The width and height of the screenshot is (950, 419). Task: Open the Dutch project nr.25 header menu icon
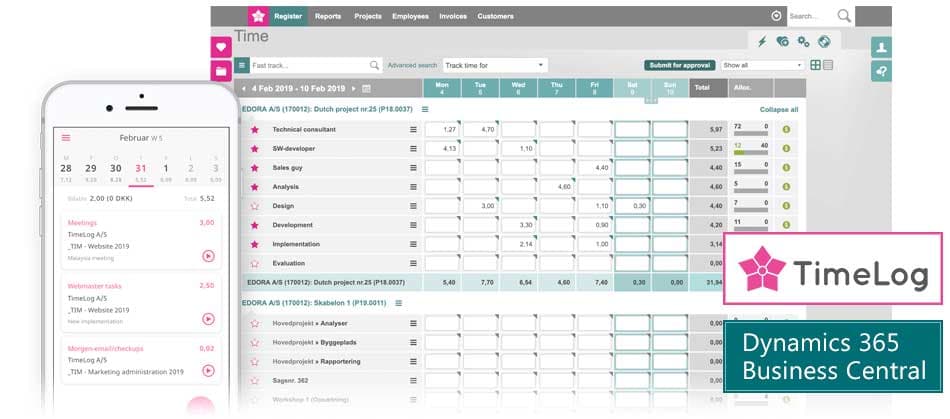click(x=425, y=110)
